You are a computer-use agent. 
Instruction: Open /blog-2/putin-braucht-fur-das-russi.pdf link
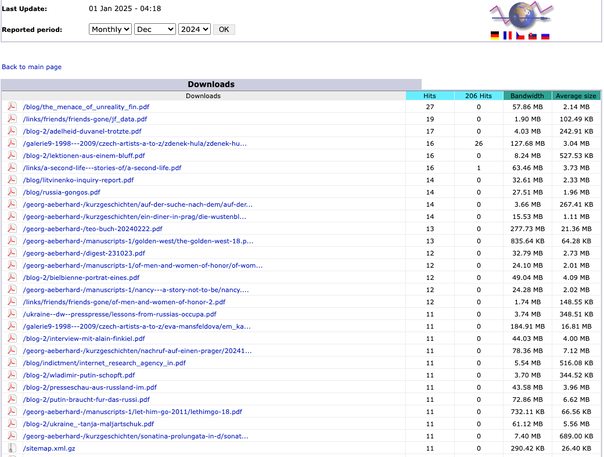click(86, 400)
